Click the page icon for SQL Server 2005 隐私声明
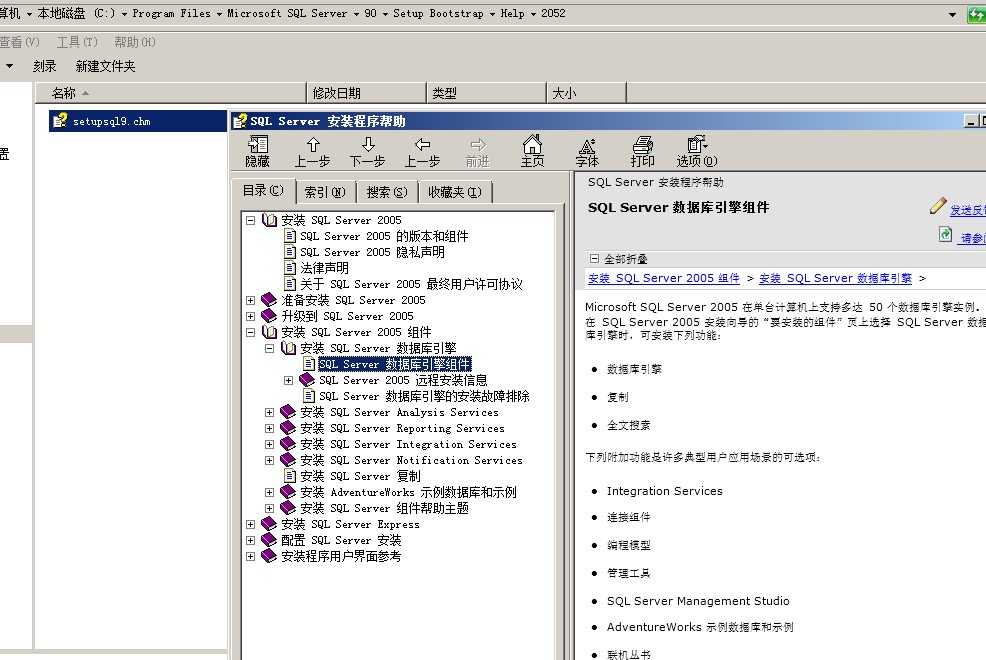Viewport: 986px width, 660px height. 290,252
